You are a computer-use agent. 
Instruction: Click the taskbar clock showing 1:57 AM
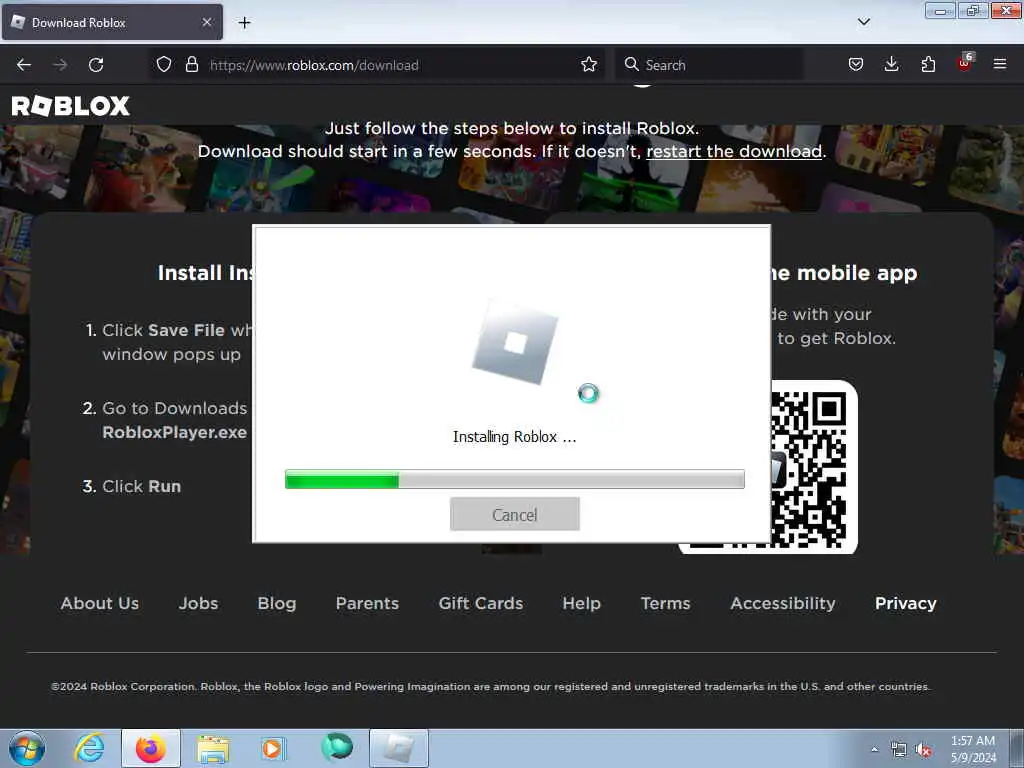pos(973,749)
